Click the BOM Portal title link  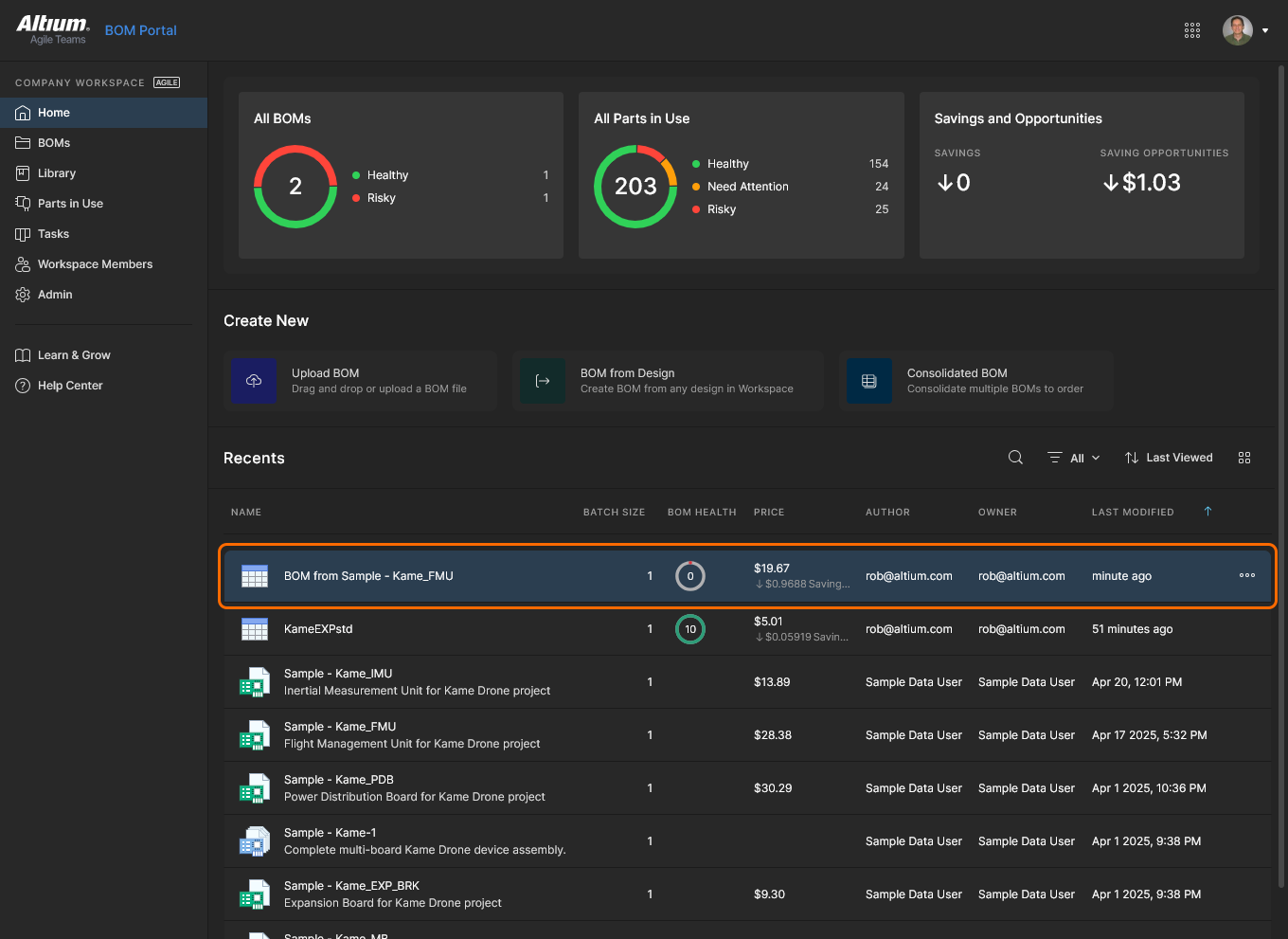(x=141, y=30)
